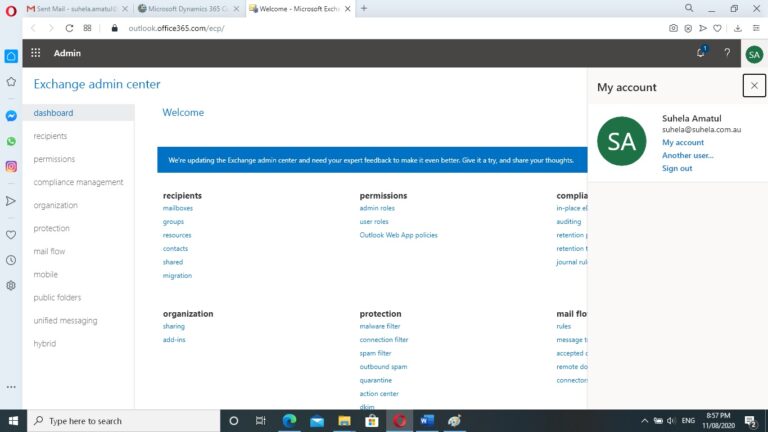
Task: Switch to the Microsoft Dynamics 365 tab
Action: (188, 9)
